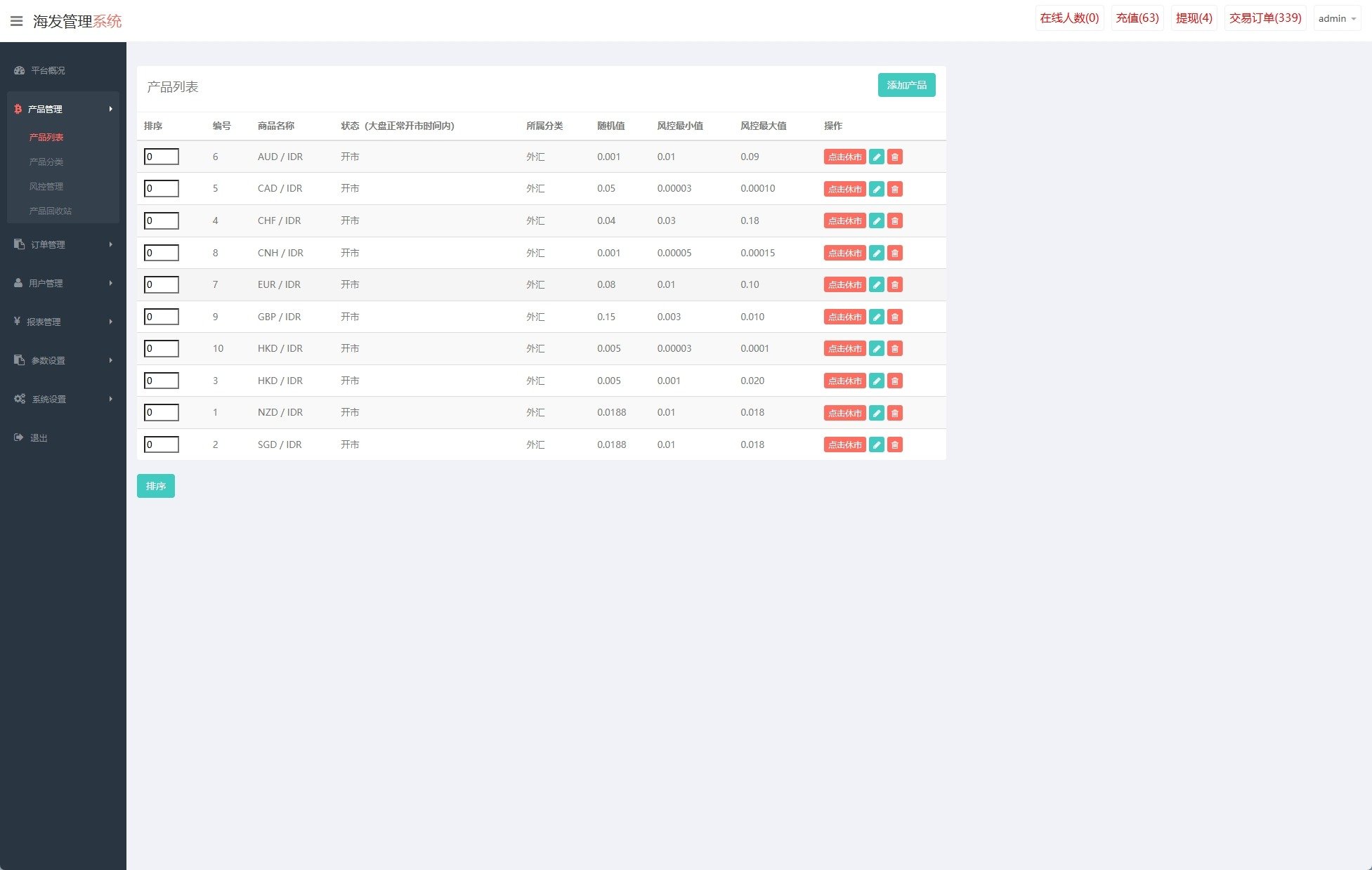Screen dimensions: 1372x870
Task: Toggle 点击休市 for HKD / IDR number 10
Action: [844, 348]
